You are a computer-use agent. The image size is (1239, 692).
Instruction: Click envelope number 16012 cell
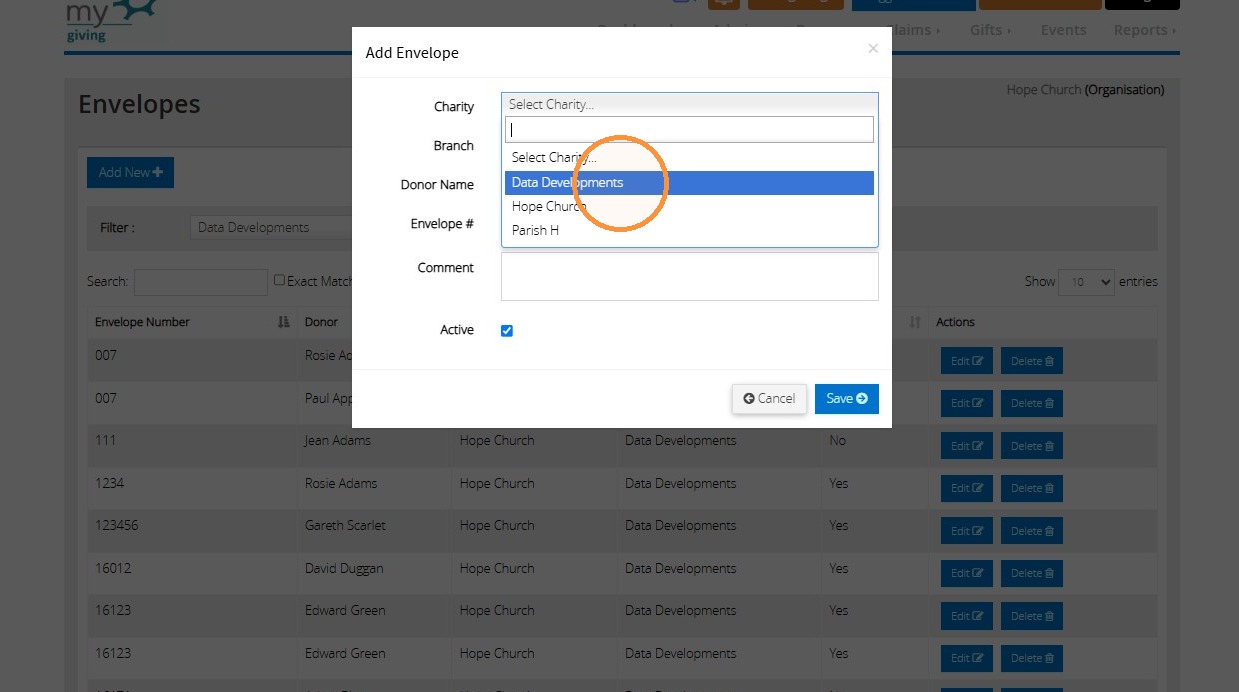(x=113, y=568)
